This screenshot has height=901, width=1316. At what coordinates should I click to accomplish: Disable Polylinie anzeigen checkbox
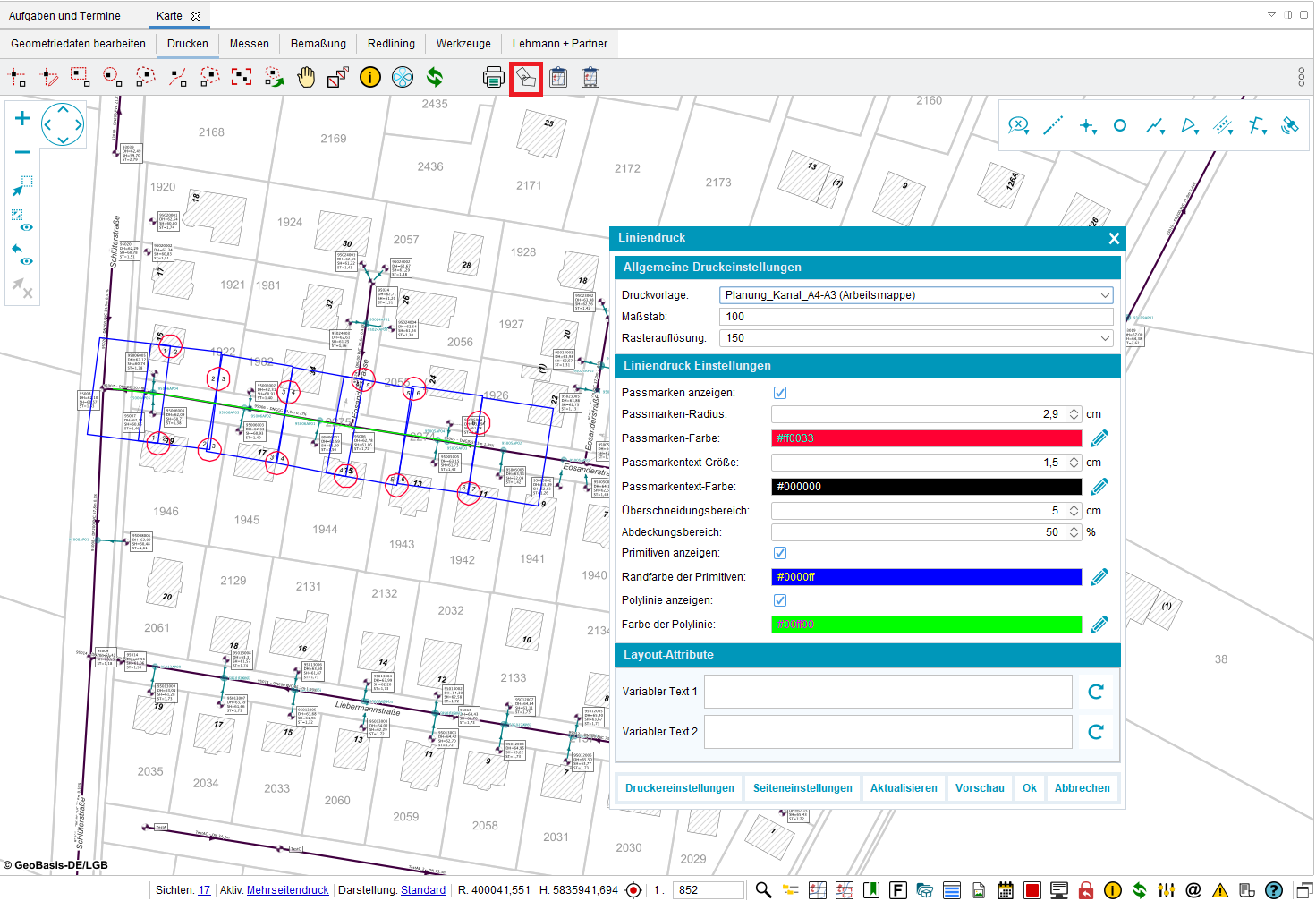(x=780, y=600)
